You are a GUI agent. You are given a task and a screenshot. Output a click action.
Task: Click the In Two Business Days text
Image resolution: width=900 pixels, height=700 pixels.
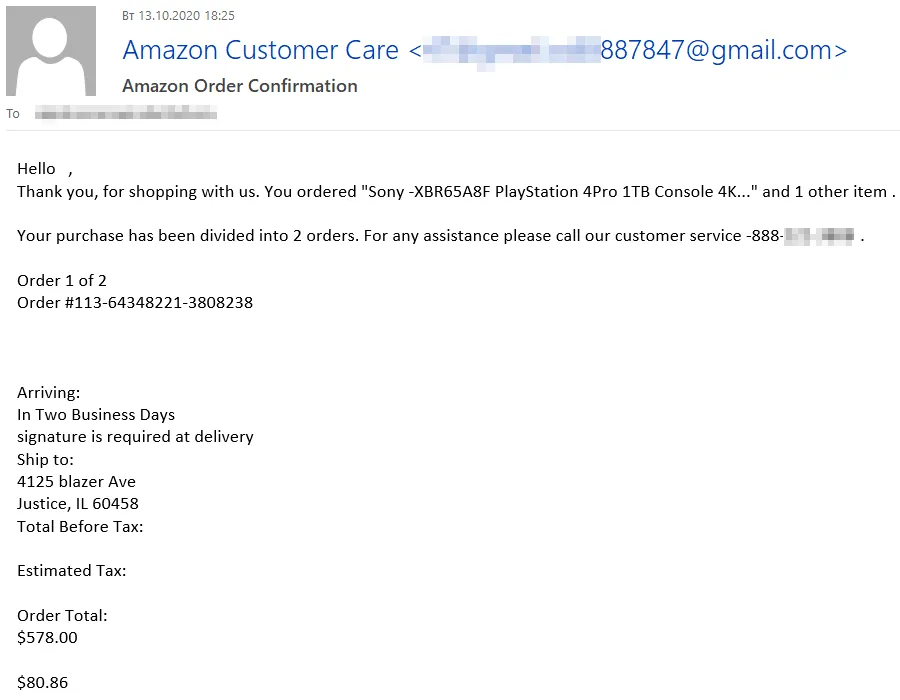(96, 415)
